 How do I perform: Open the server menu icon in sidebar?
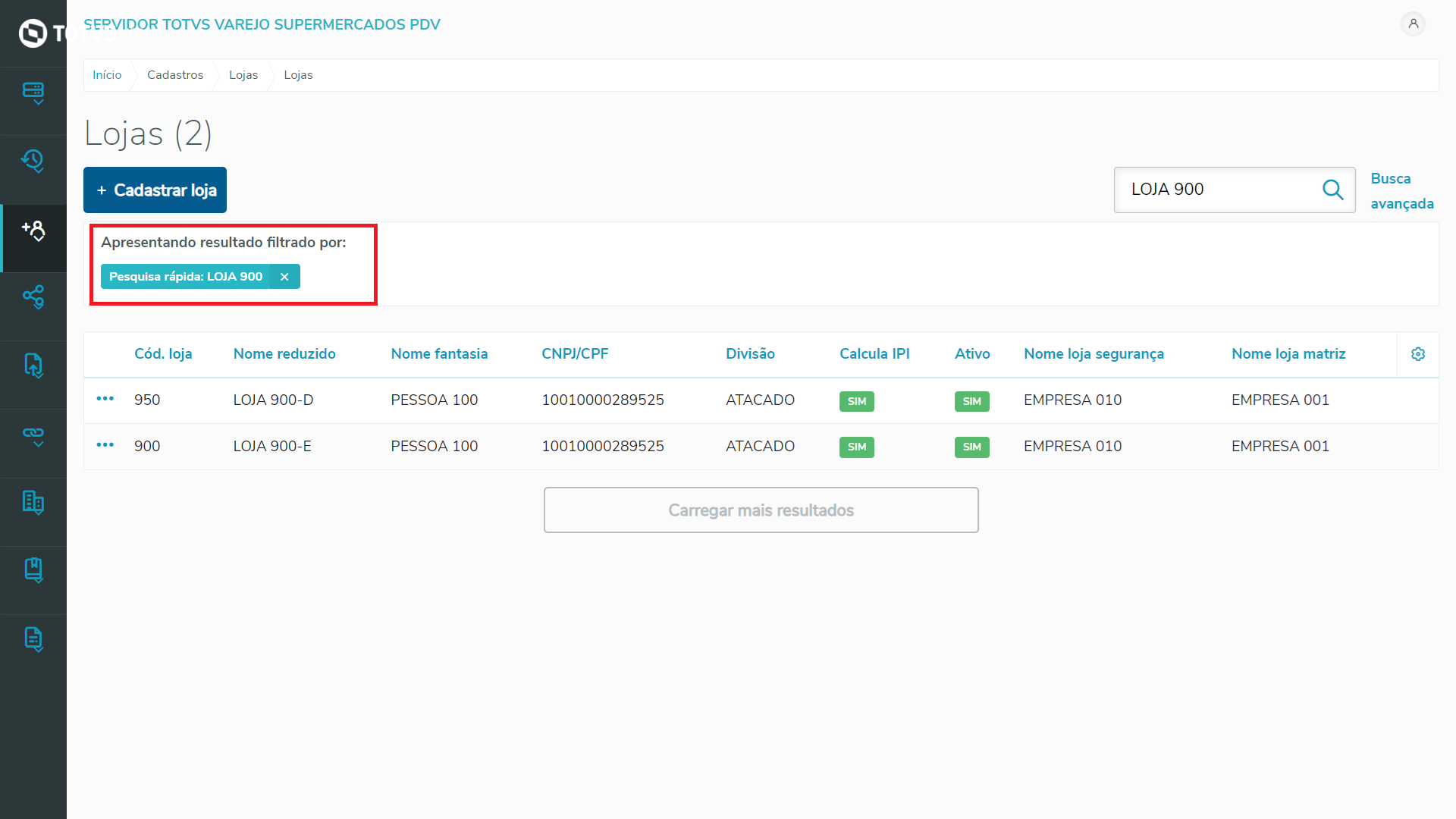pyautogui.click(x=33, y=93)
